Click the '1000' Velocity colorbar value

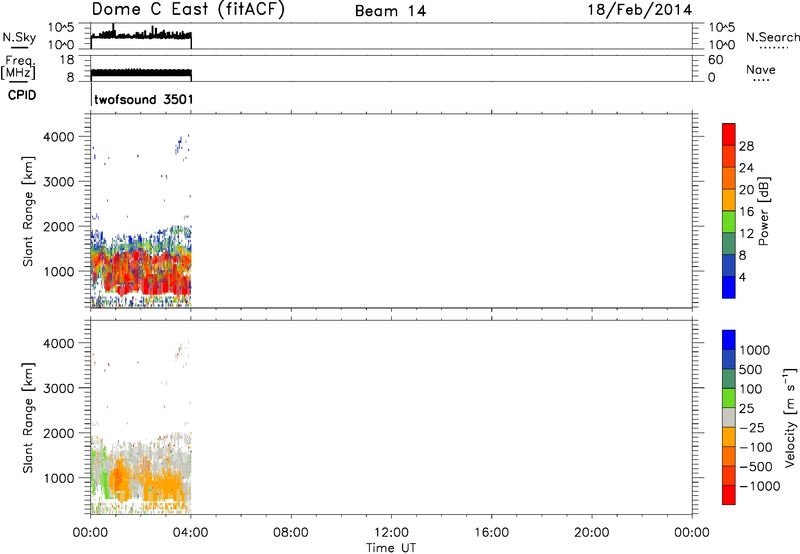[754, 350]
